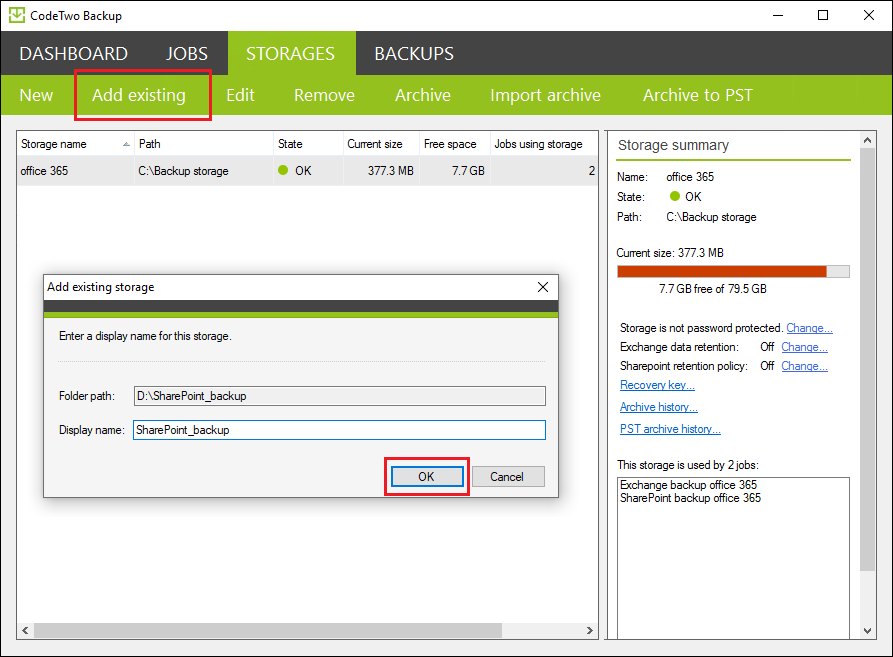The image size is (893, 657).
Task: Click Import archive in the toolbar
Action: [x=545, y=95]
